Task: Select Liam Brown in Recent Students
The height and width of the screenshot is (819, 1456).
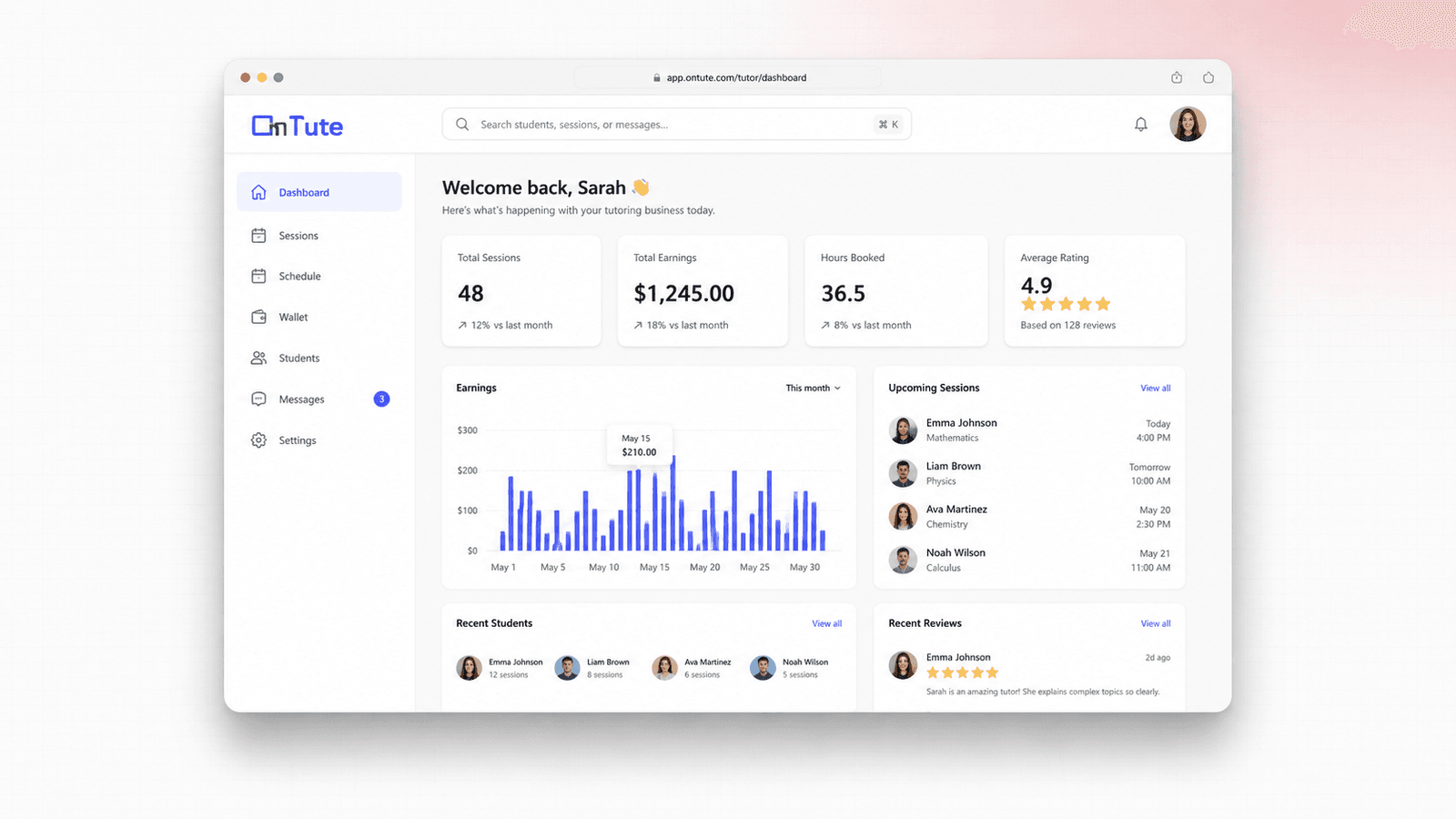Action: tap(592, 668)
